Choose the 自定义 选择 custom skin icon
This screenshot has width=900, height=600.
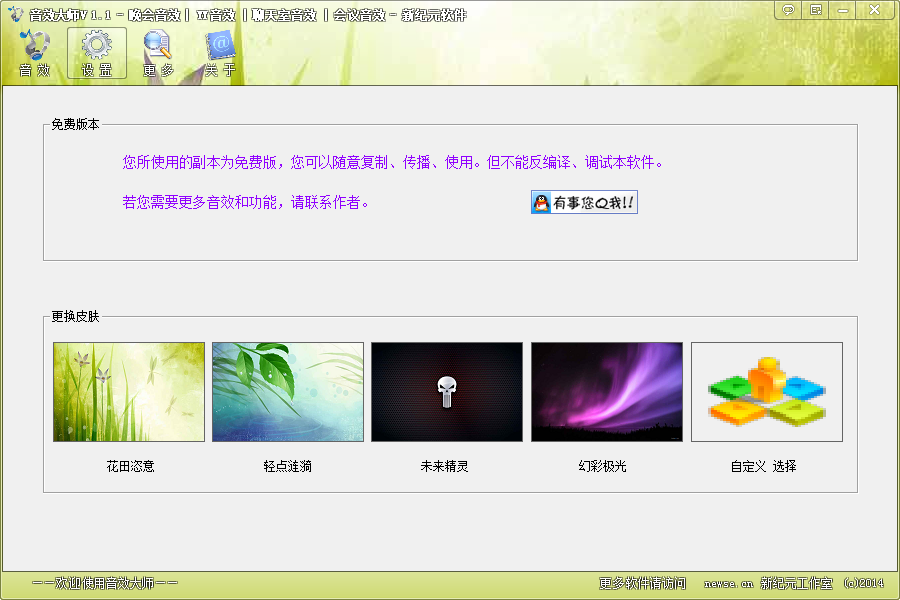tap(767, 392)
